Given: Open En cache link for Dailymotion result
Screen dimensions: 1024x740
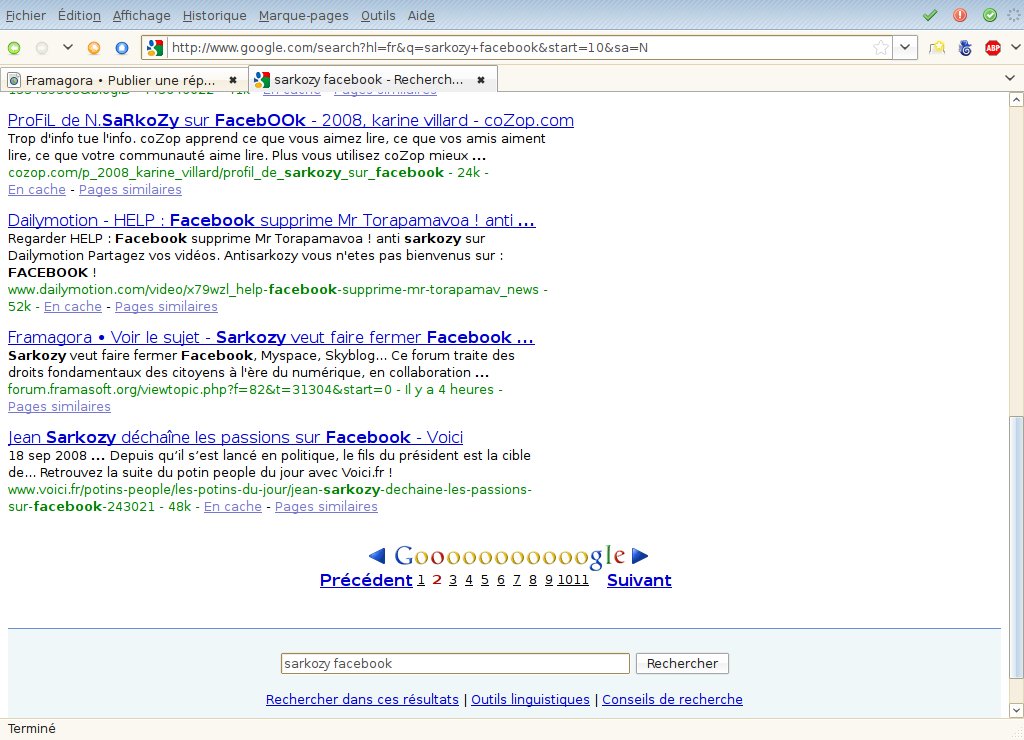Looking at the screenshot, I should pos(72,306).
